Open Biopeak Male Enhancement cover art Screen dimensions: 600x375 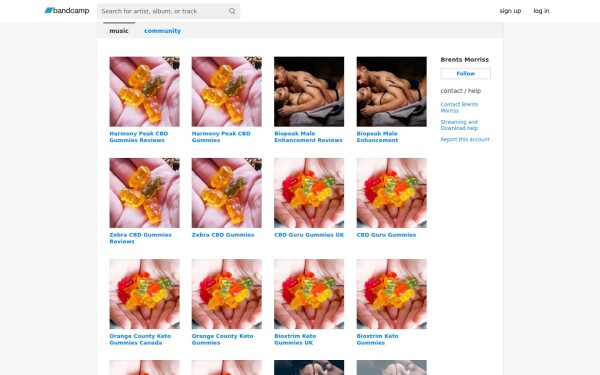pos(391,91)
